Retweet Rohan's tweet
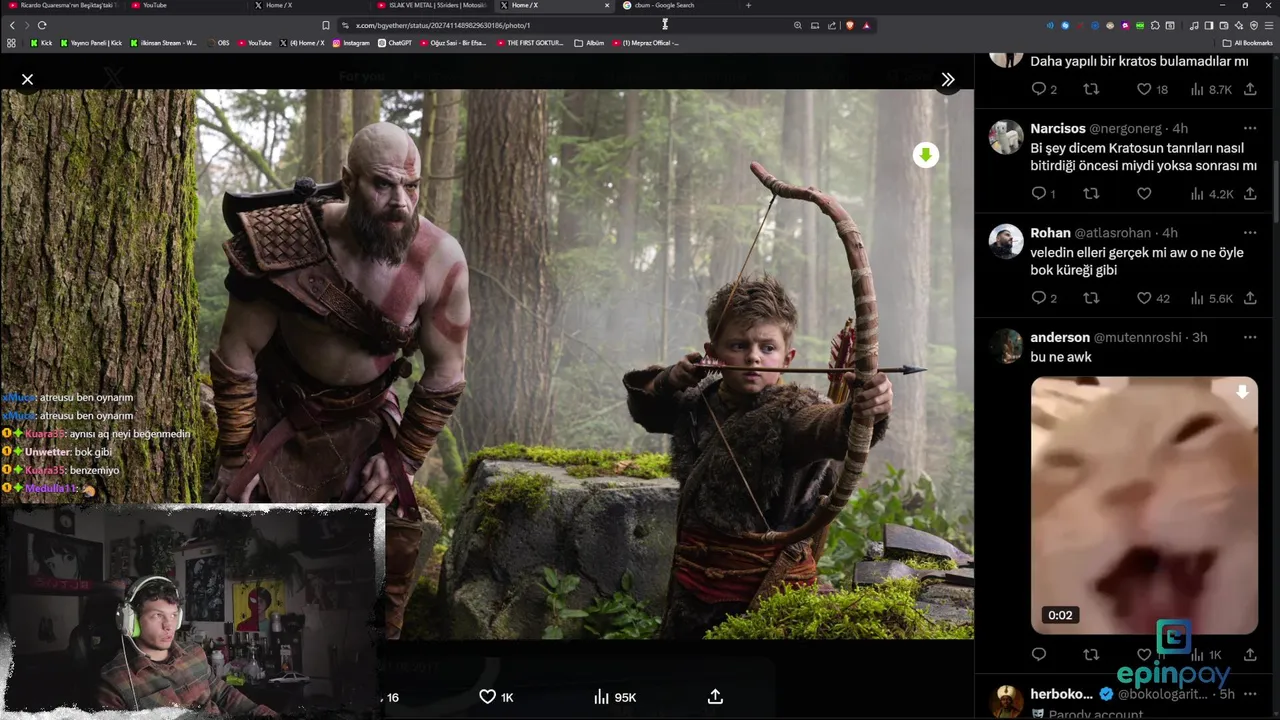 [1091, 298]
